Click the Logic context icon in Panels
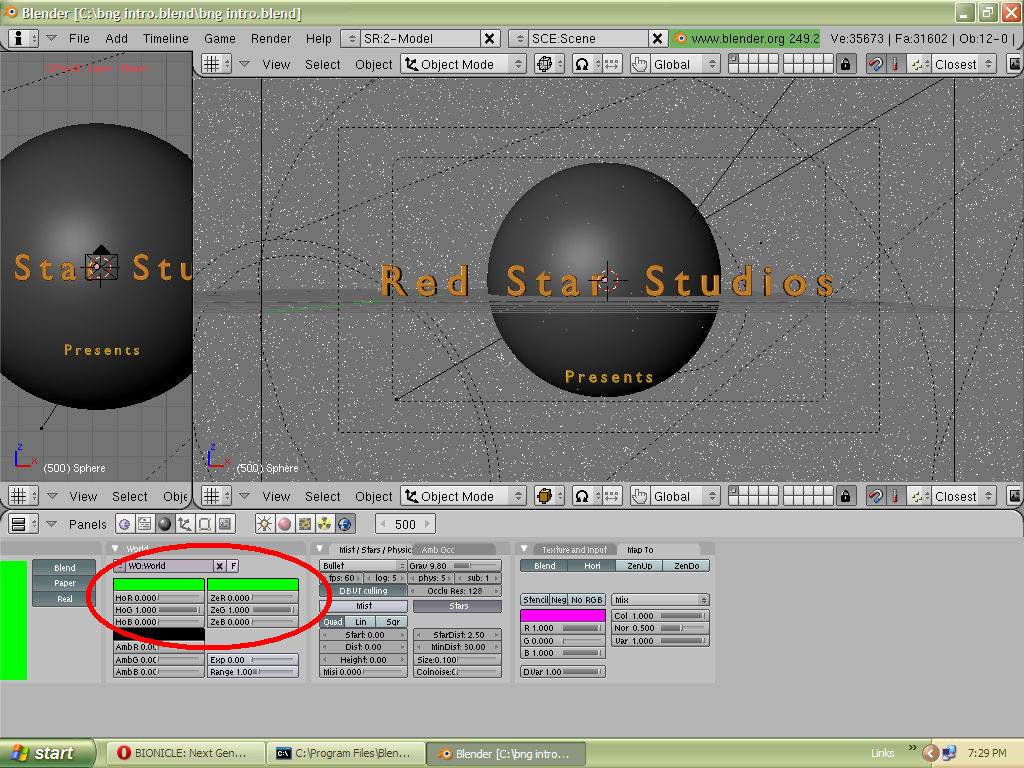The width and height of the screenshot is (1024, 768). point(125,524)
